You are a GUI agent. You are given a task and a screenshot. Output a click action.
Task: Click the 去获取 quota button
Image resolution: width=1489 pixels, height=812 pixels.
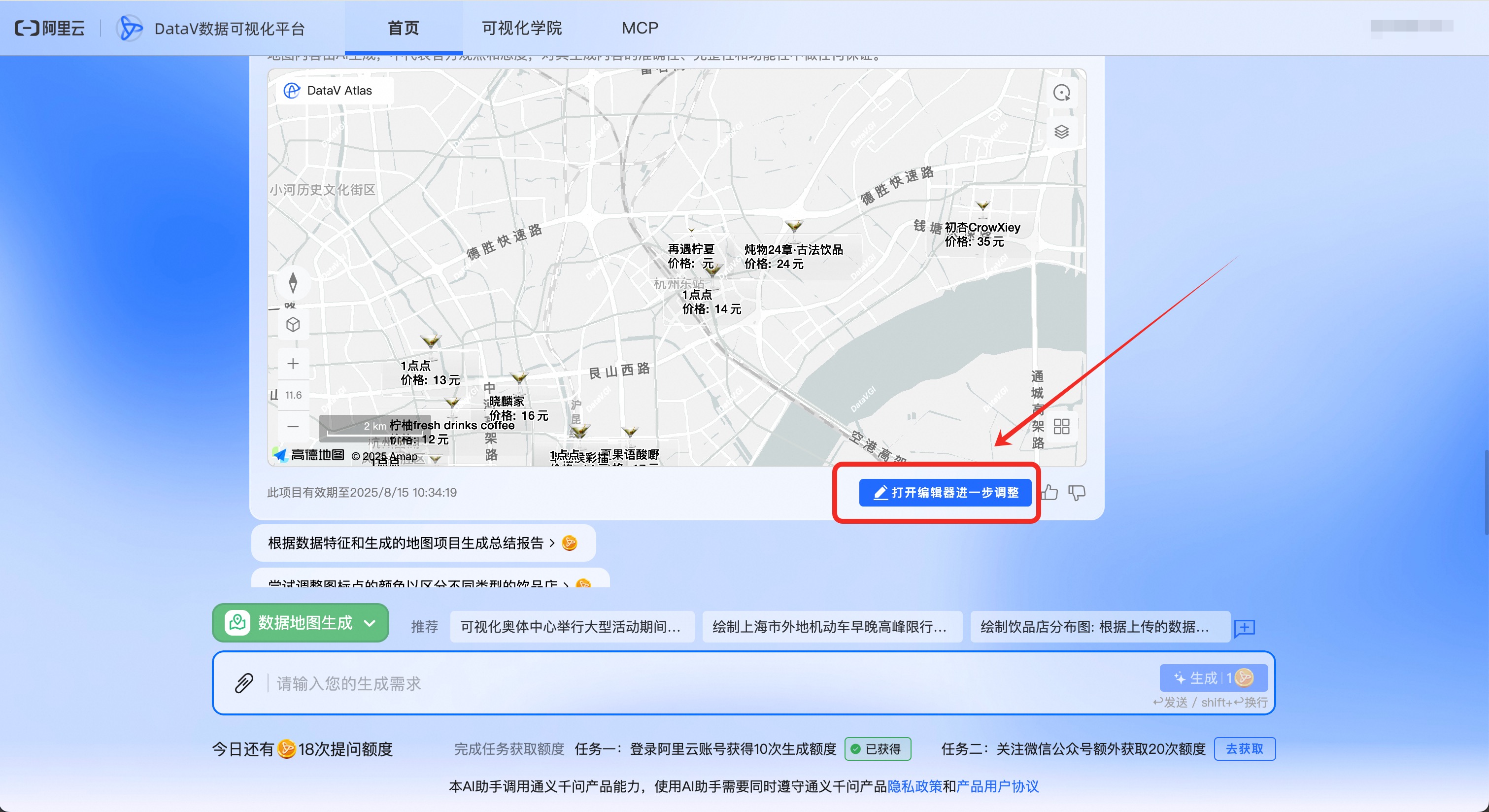(x=1245, y=749)
